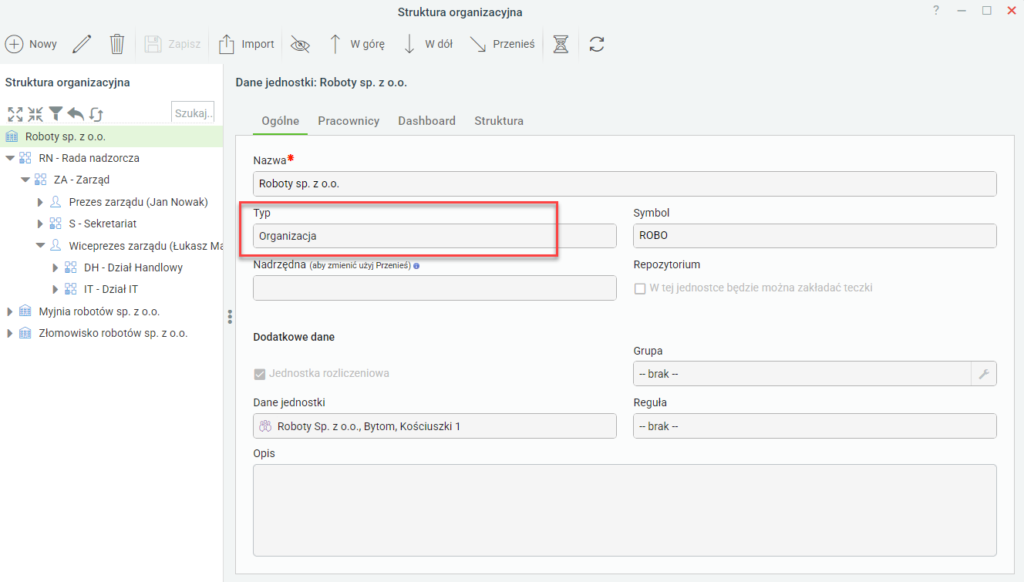Click the Nadrzędna info icon
1024x582 pixels.
(x=417, y=266)
